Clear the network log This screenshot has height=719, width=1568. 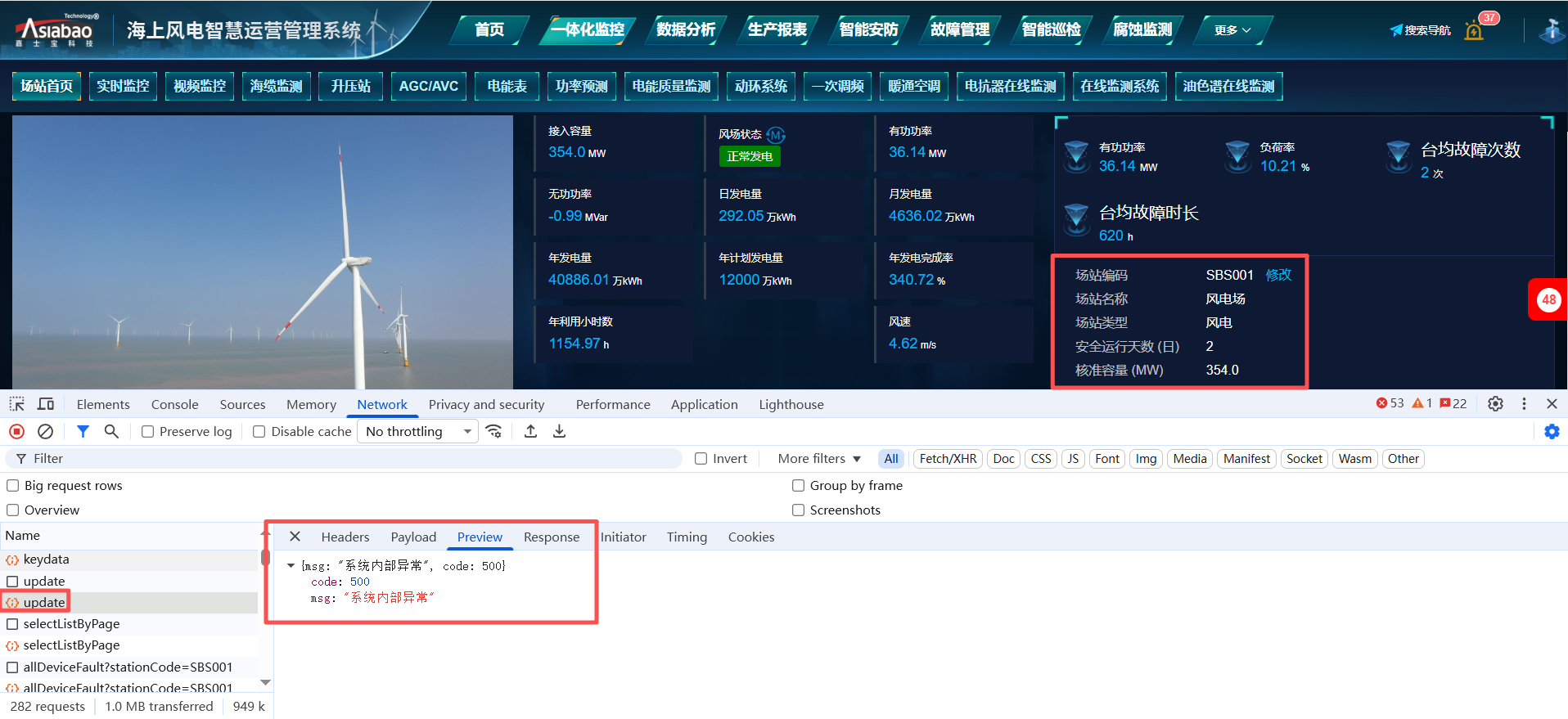(x=46, y=431)
